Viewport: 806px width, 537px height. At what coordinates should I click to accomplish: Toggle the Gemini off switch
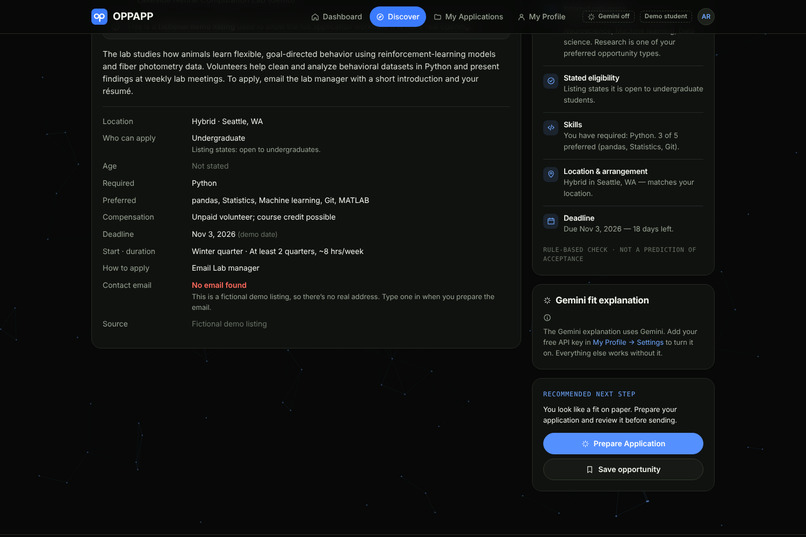point(609,16)
